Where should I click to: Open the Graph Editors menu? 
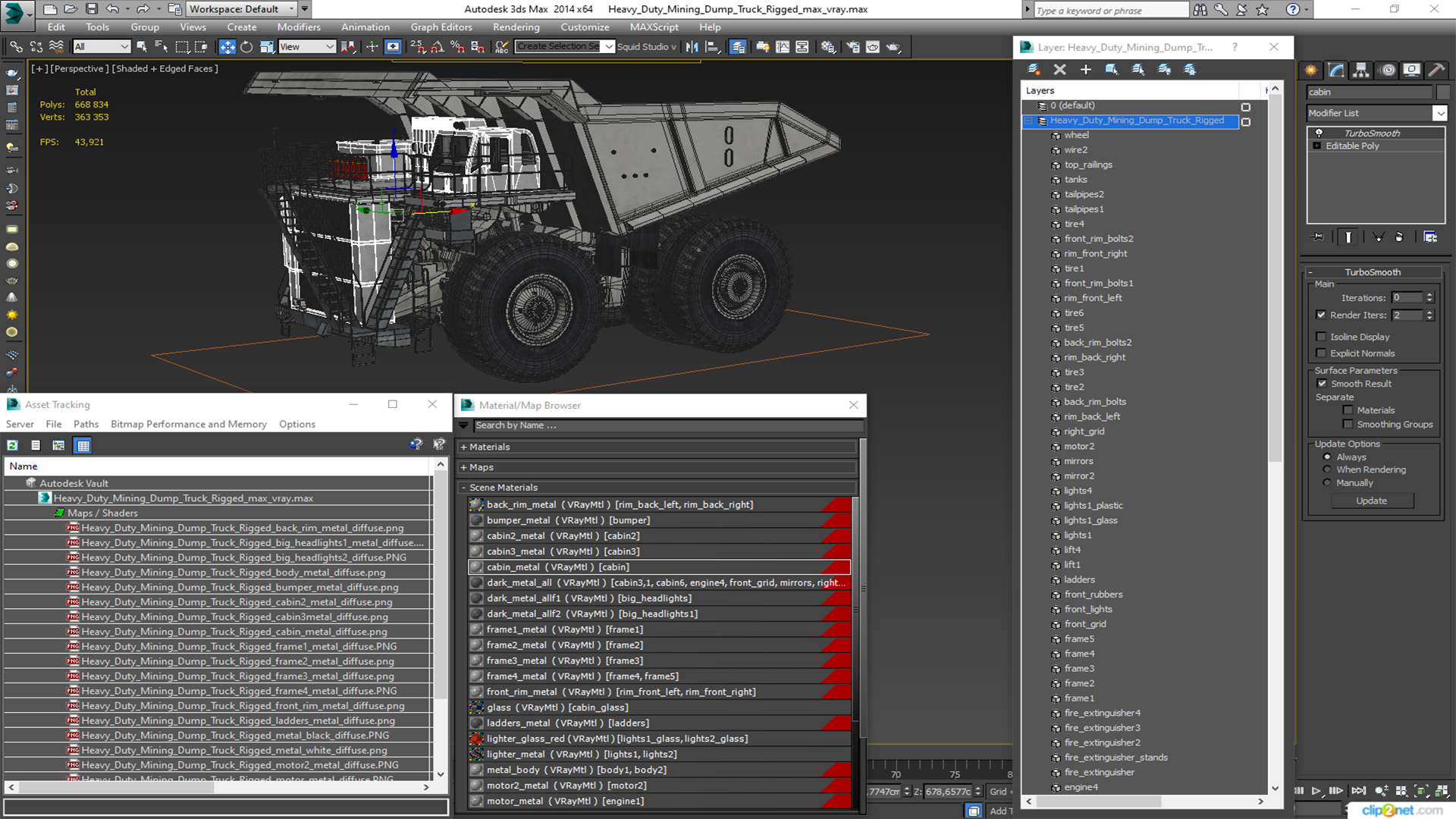[441, 27]
